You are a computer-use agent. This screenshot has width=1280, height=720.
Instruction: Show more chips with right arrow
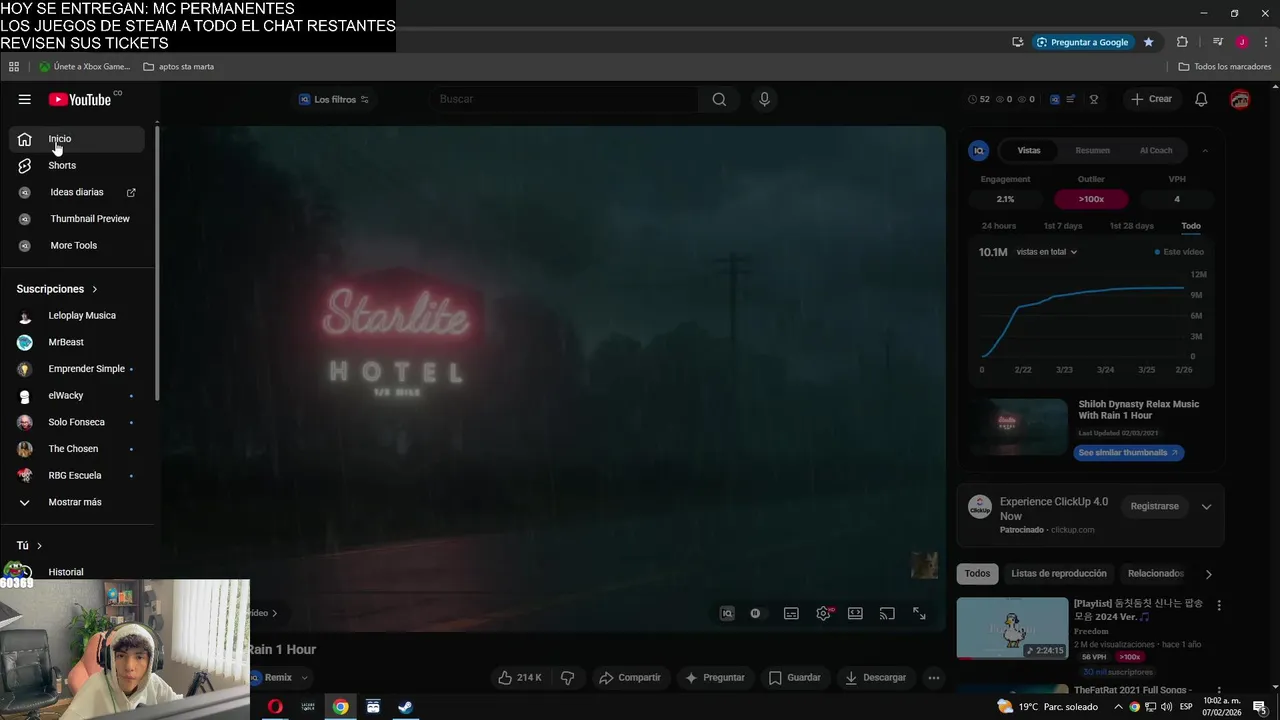coord(1208,574)
